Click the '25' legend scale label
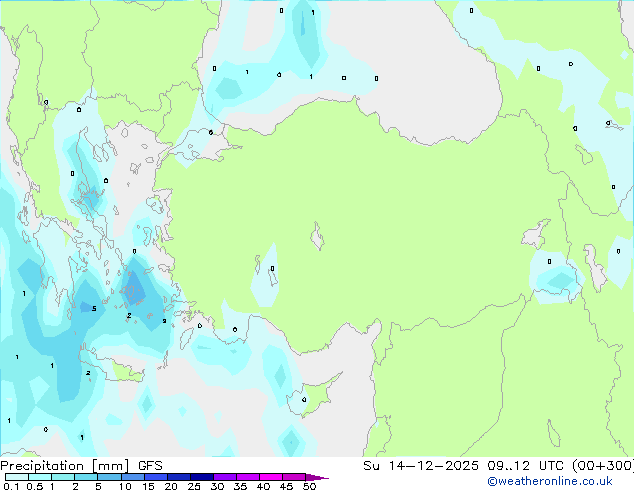This screenshot has height=490, width=634. [x=194, y=486]
